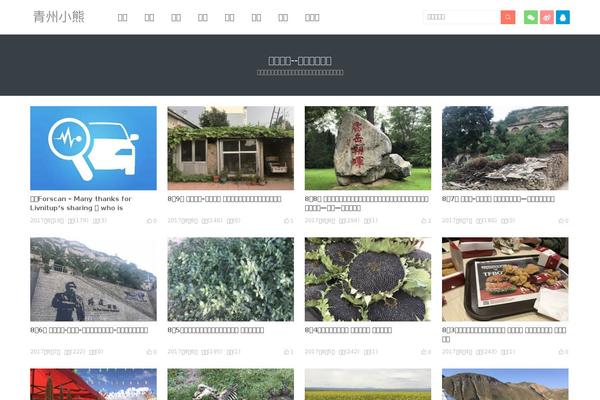The height and width of the screenshot is (400, 600).
Task: Open the post title starting with 8□5
Action: 216,330
